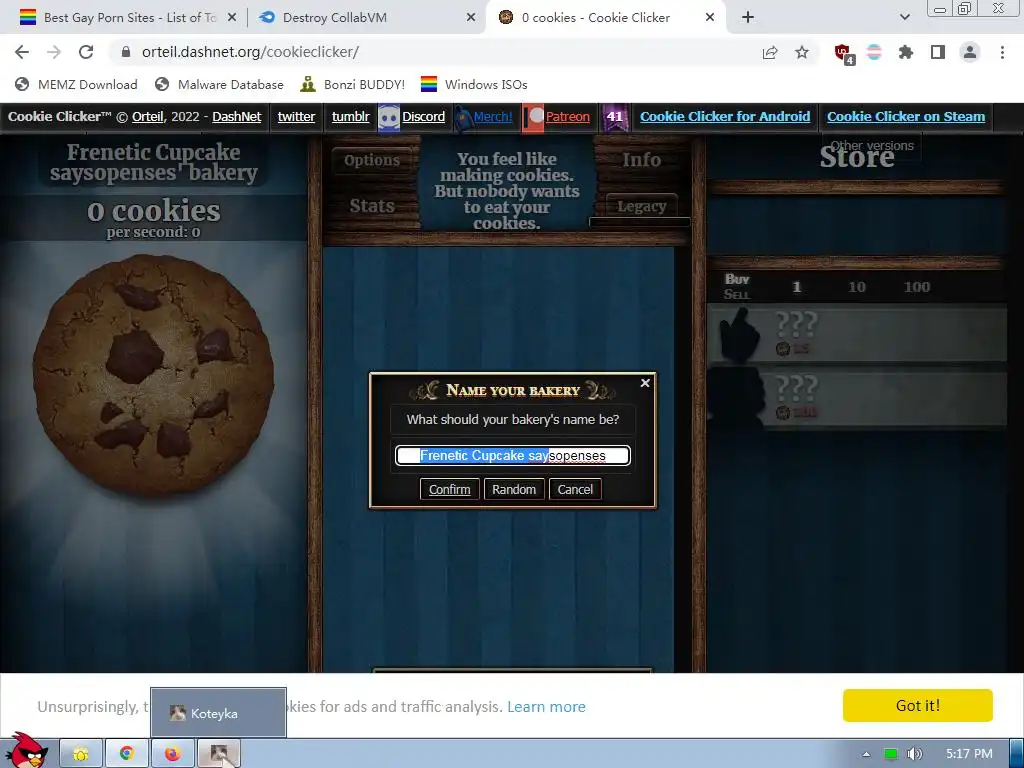Select buy quantity 1 in store
Image resolution: width=1024 pixels, height=768 pixels.
(796, 287)
